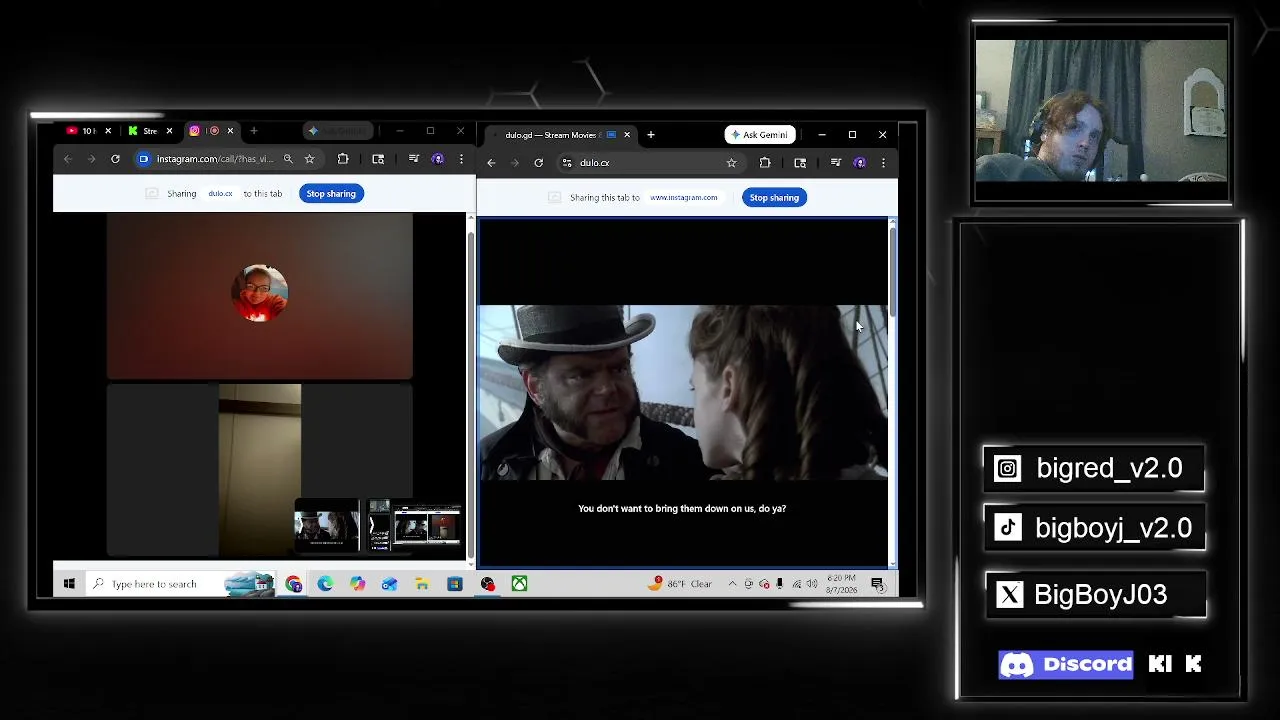Go back in the dulo.cx window
The height and width of the screenshot is (720, 1280).
coord(491,163)
